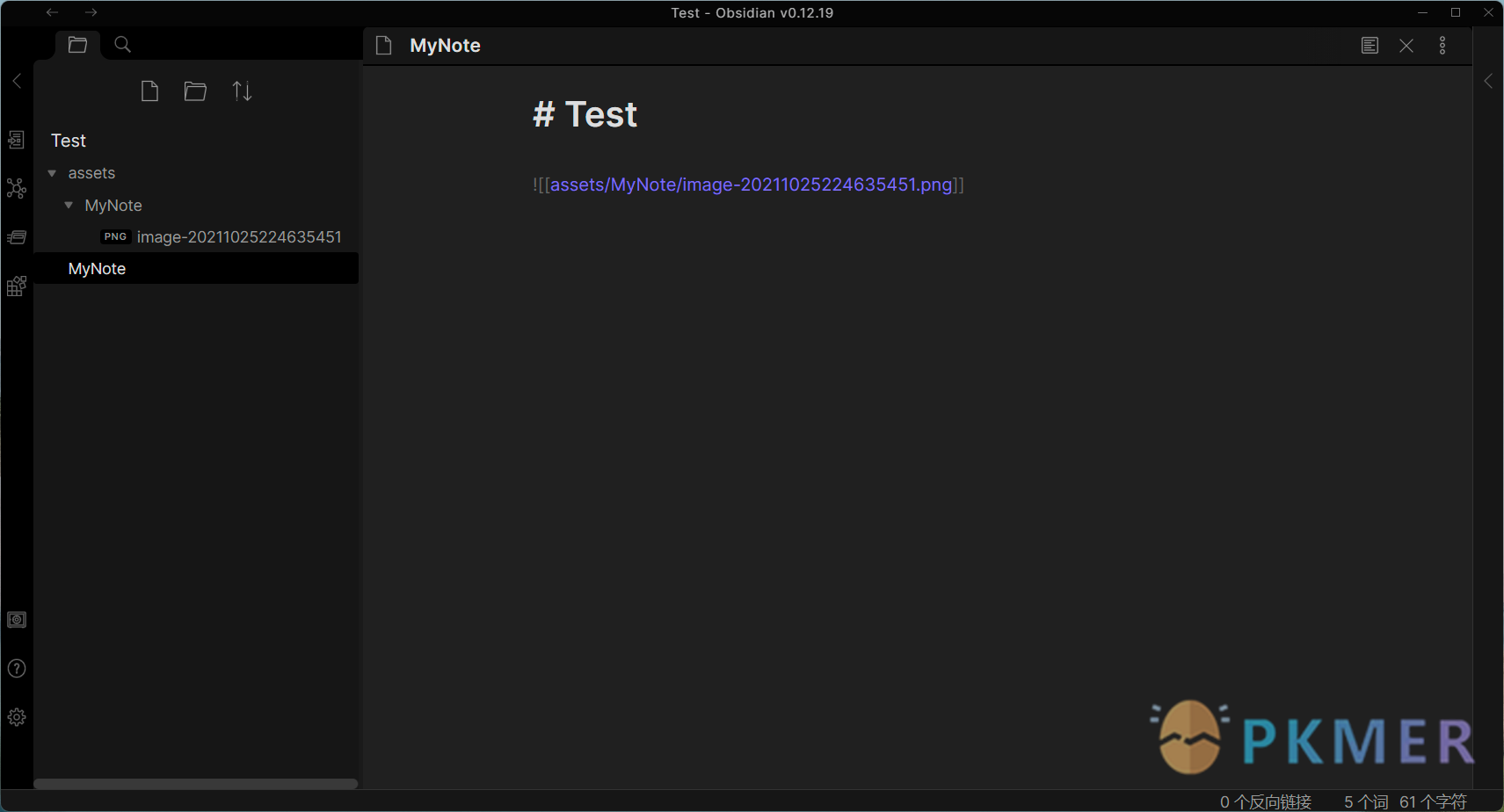Create a new folder
Screen dimensions: 1504x812
(195, 91)
